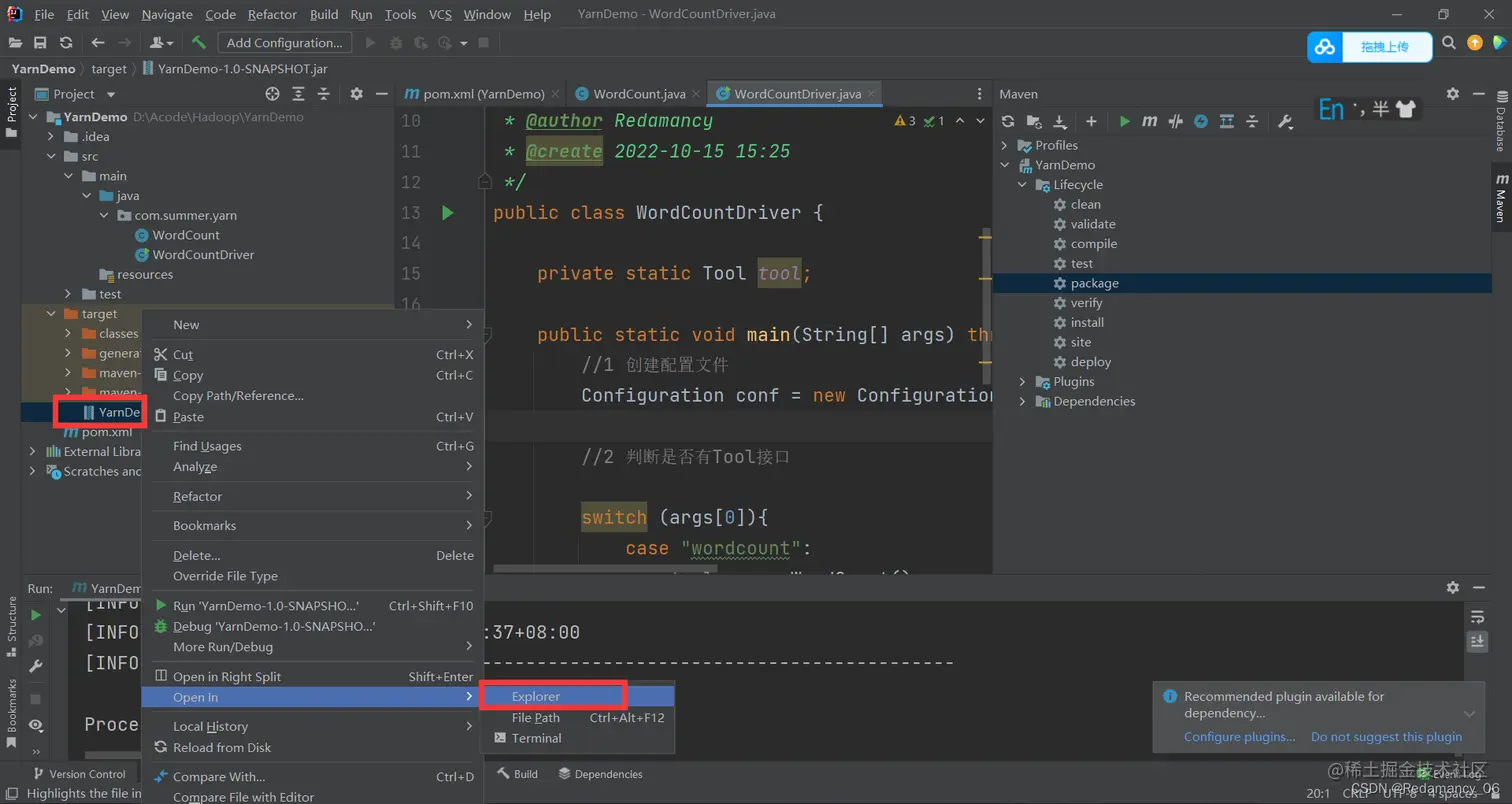Image resolution: width=1512 pixels, height=804 pixels.
Task: Select WordCountDriver class in project tree
Action: (203, 255)
